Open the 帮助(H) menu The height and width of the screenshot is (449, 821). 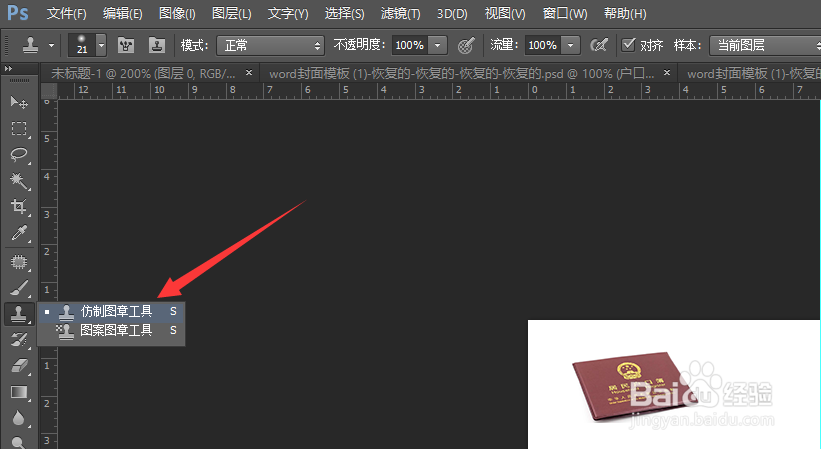625,13
